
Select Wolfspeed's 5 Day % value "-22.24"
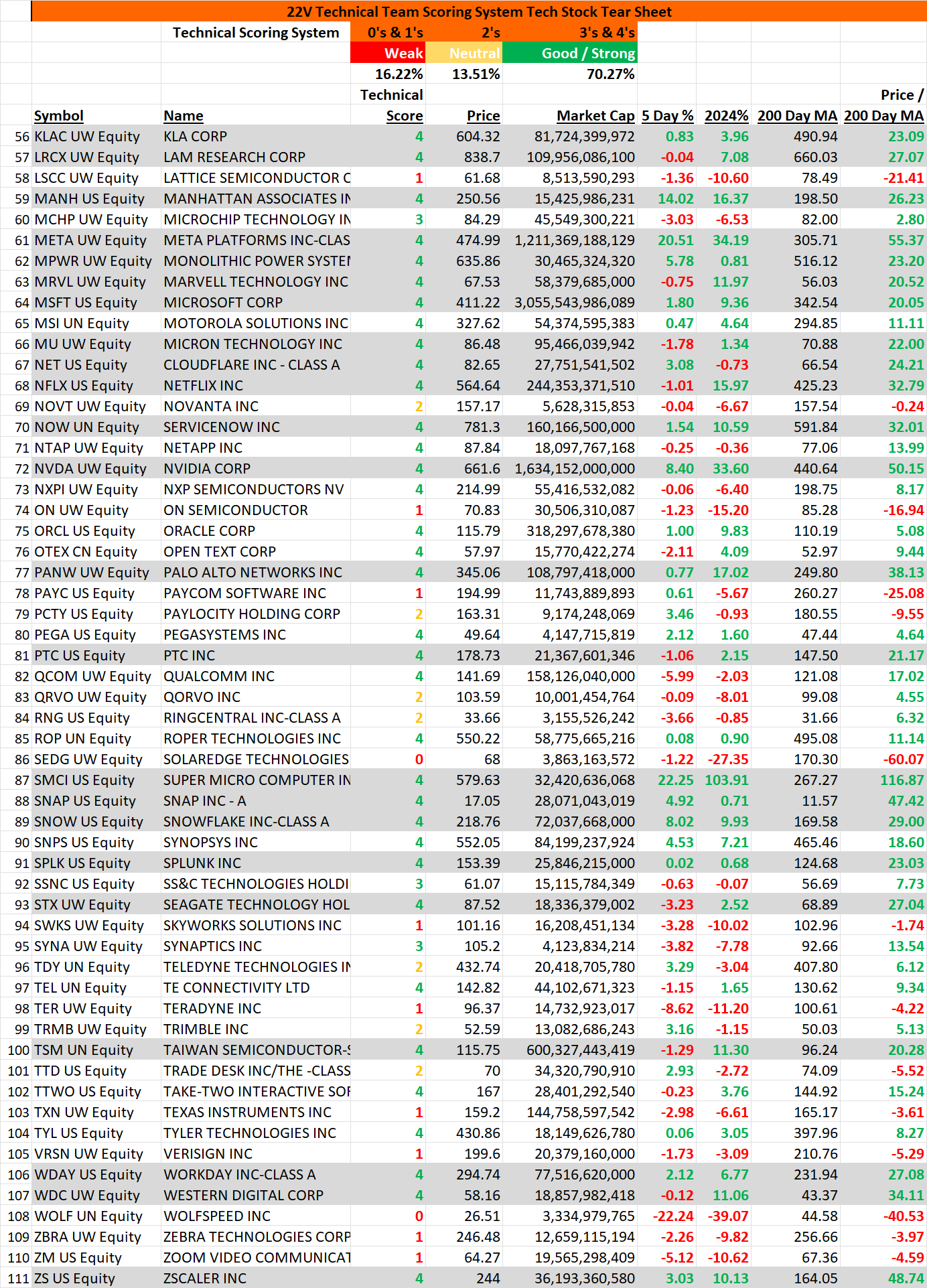point(666,1216)
